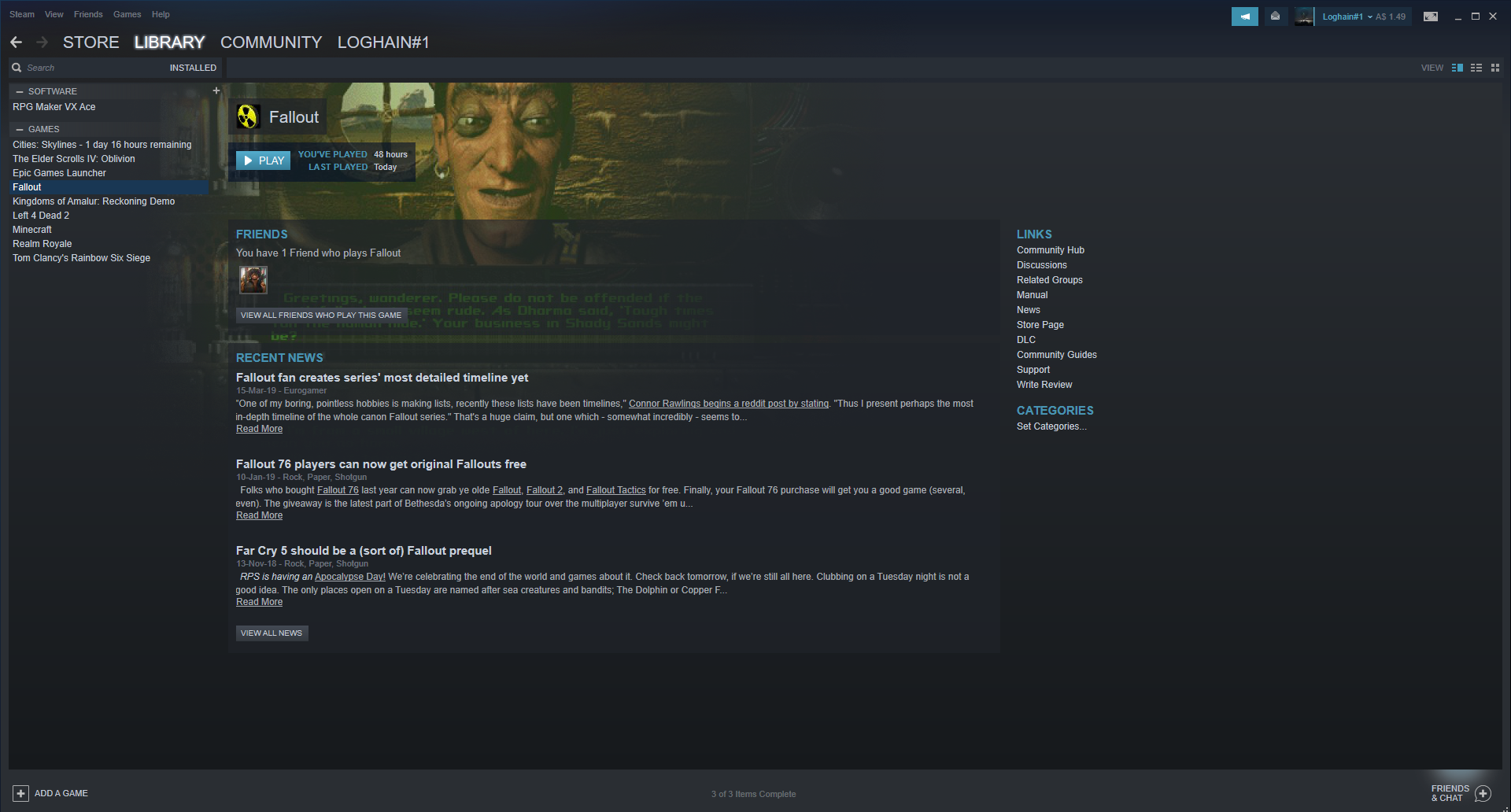
Task: View all friends who play this game
Action: pyautogui.click(x=321, y=315)
